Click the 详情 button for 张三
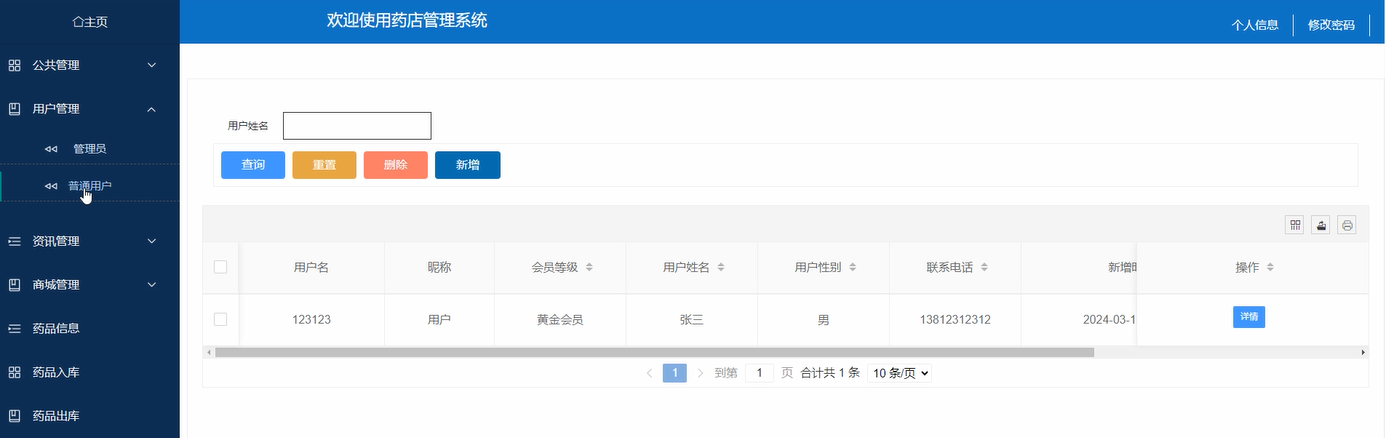This screenshot has height=438, width=1385. point(1249,316)
